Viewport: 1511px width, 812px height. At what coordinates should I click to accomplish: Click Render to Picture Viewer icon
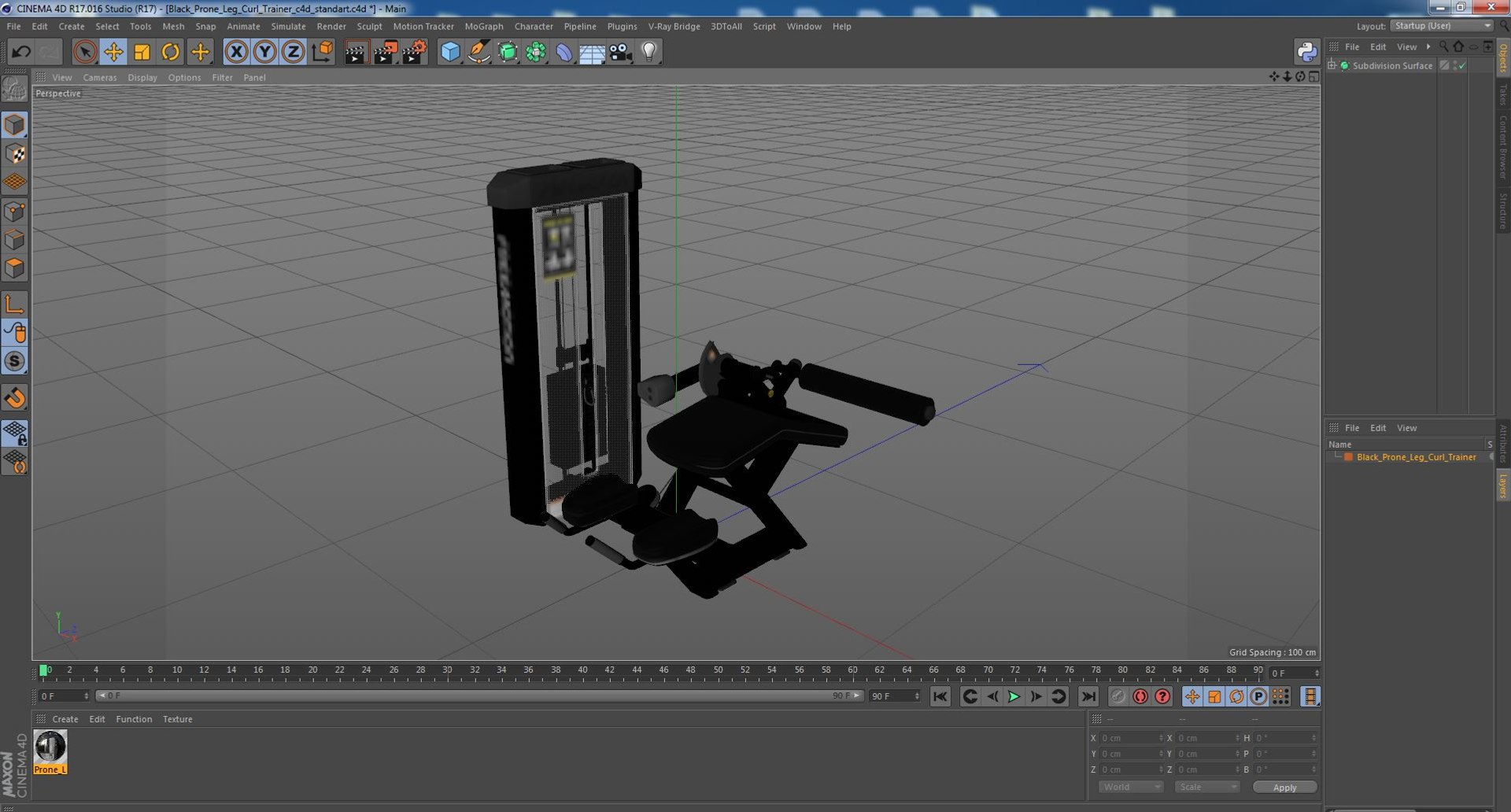(385, 53)
